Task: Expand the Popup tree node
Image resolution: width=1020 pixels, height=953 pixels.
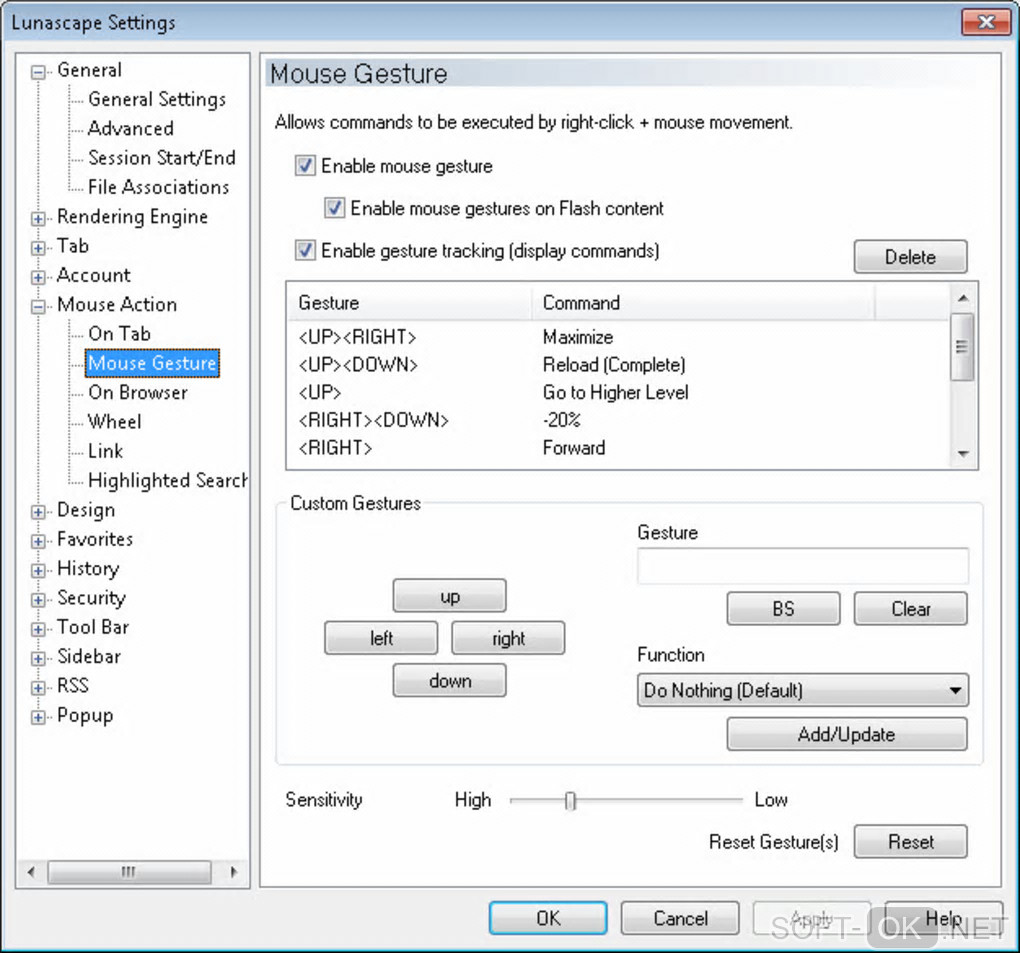Action: tap(38, 717)
